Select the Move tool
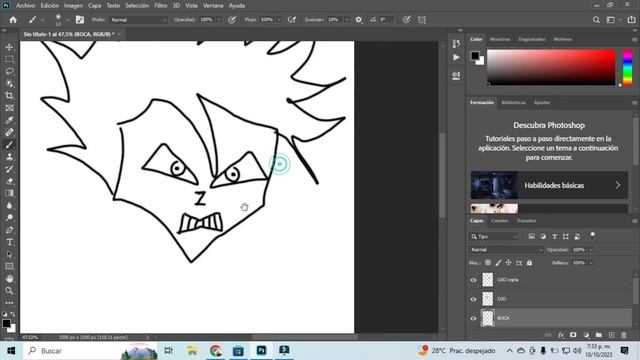640x360 pixels. (x=9, y=47)
